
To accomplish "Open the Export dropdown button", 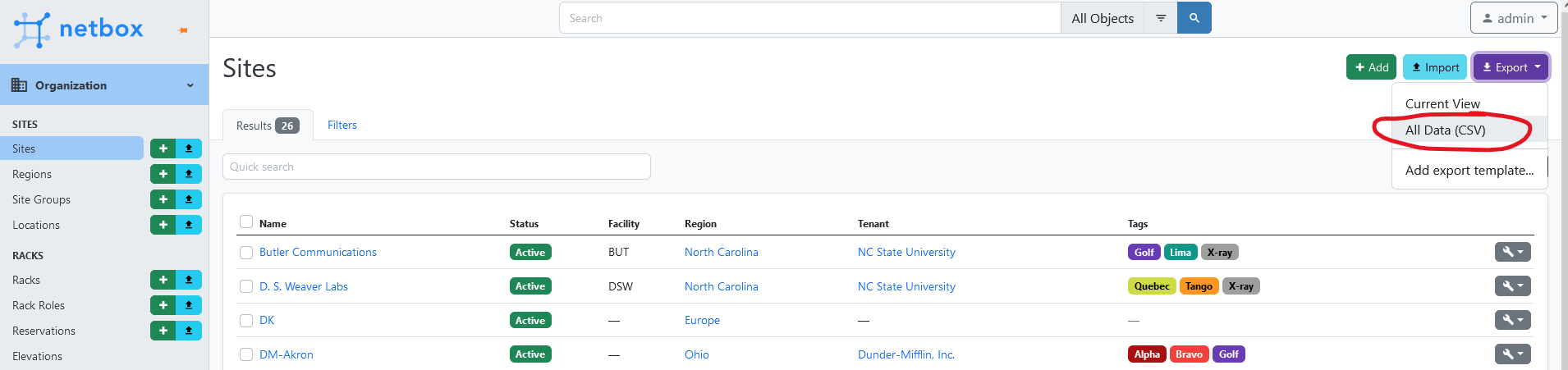I will pos(1511,67).
